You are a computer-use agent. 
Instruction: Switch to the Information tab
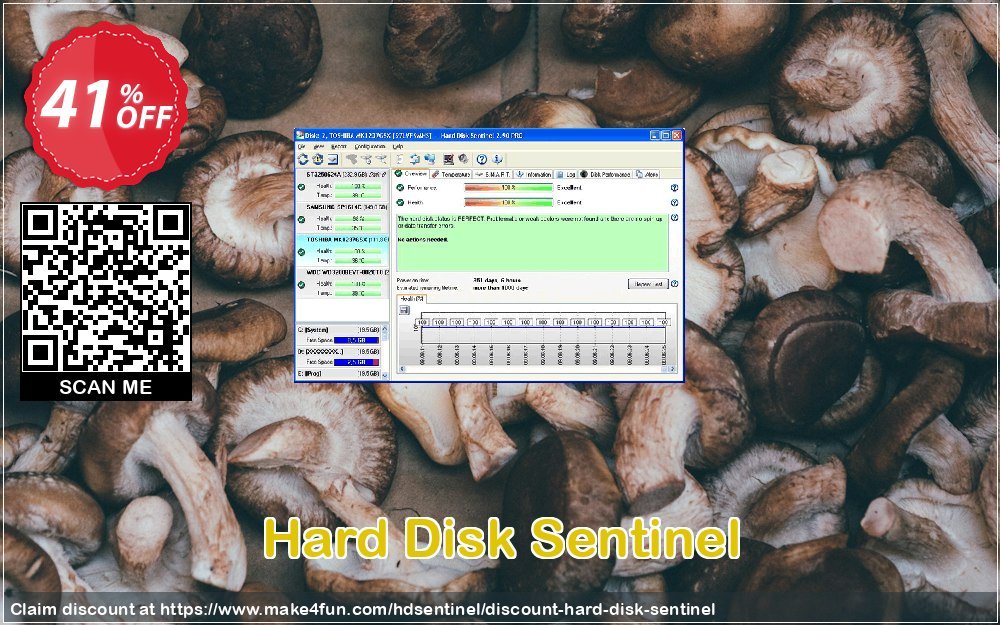click(x=533, y=174)
